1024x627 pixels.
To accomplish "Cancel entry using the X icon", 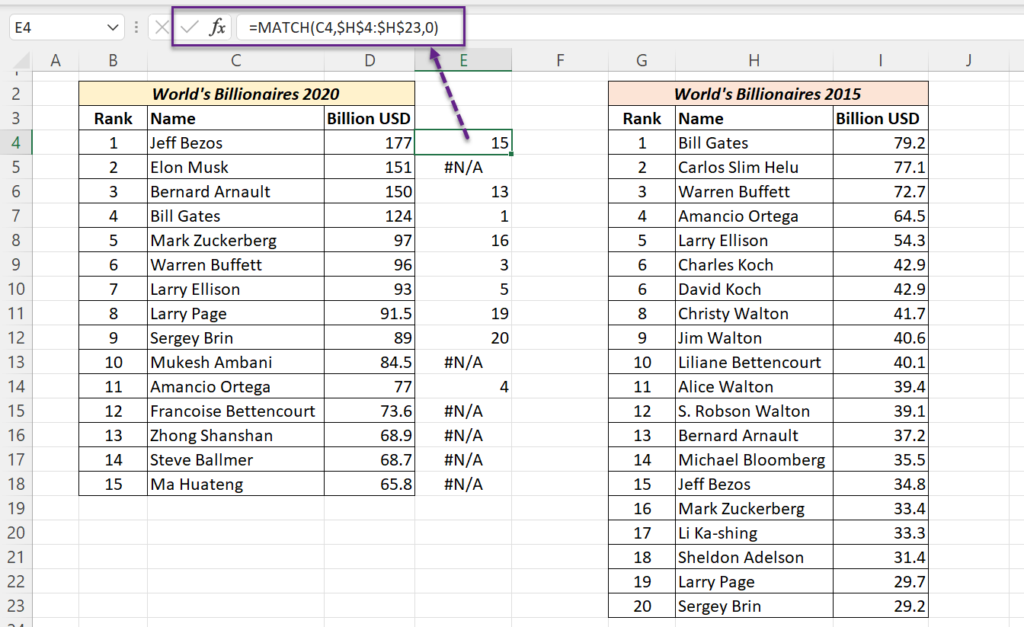I will point(163,27).
